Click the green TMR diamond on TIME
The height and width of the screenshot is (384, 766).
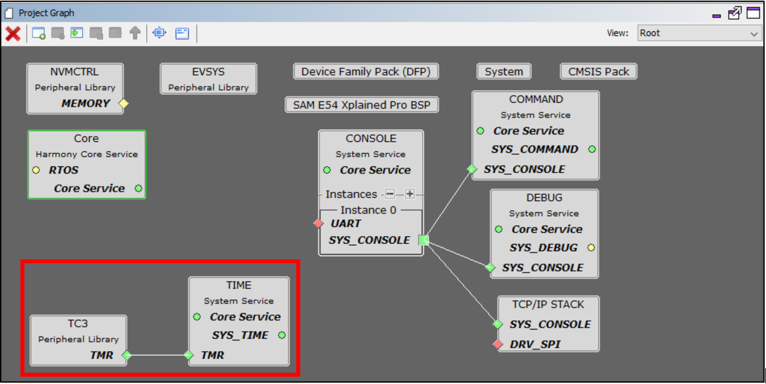[x=189, y=355]
